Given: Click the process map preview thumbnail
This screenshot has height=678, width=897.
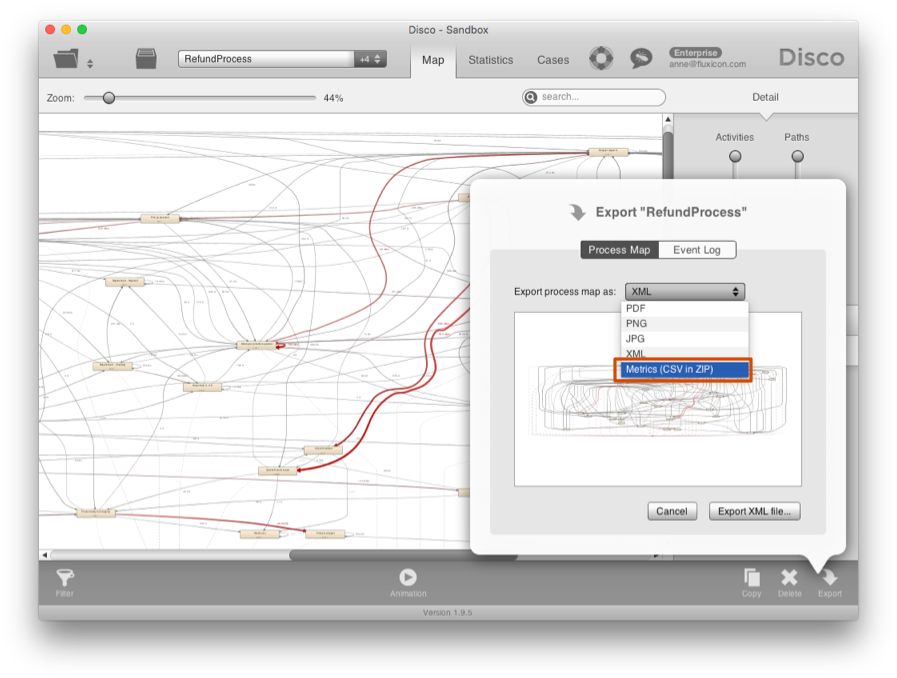Looking at the screenshot, I should point(658,399).
